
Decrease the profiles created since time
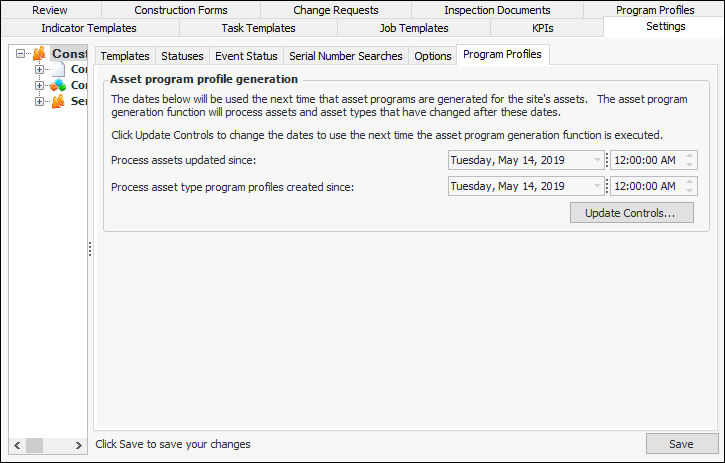pos(690,191)
